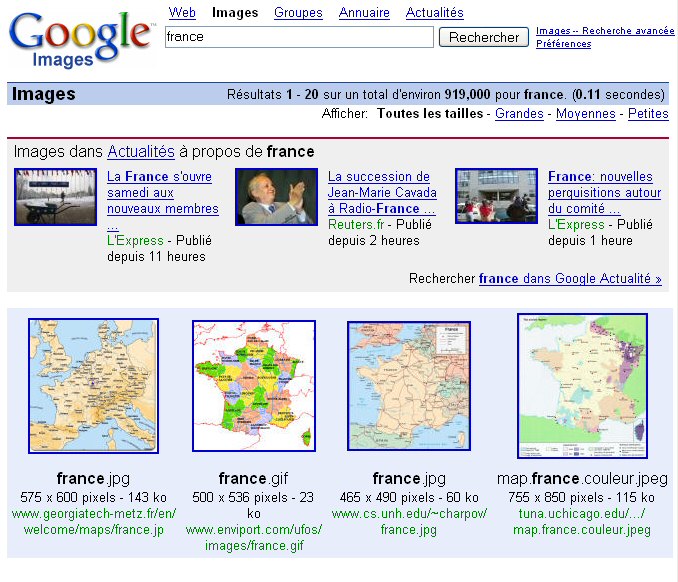This screenshot has width=678, height=582.
Task: Open the third france.jpg map thumbnail
Action: tap(408, 386)
